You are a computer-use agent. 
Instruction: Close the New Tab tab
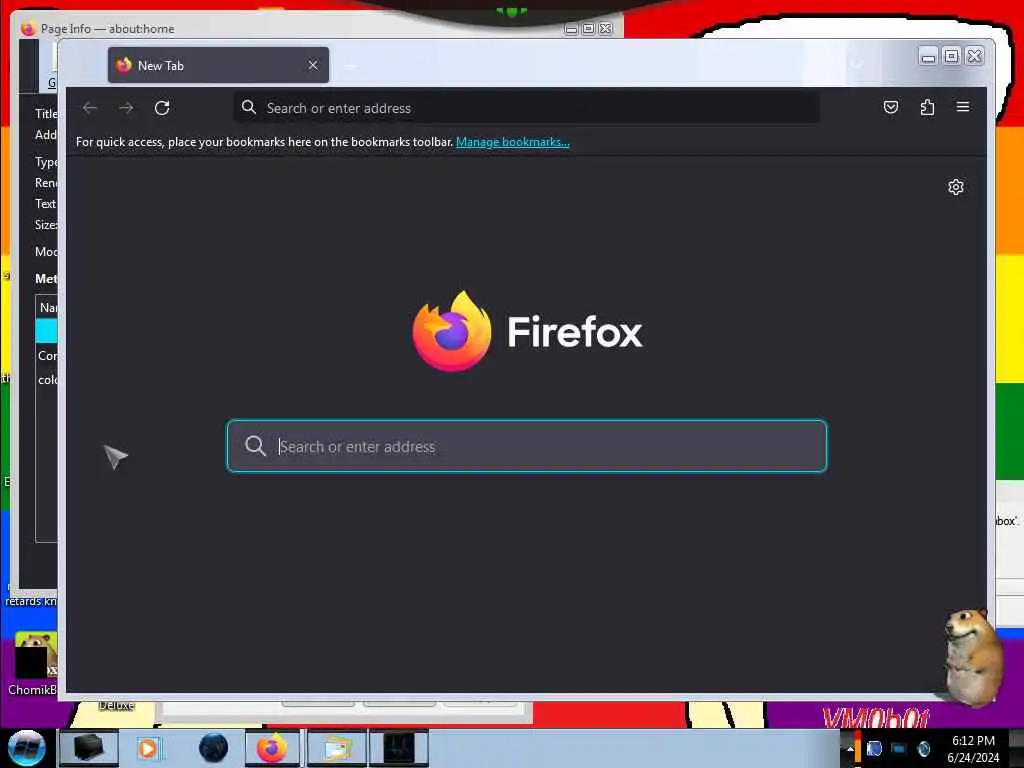313,65
